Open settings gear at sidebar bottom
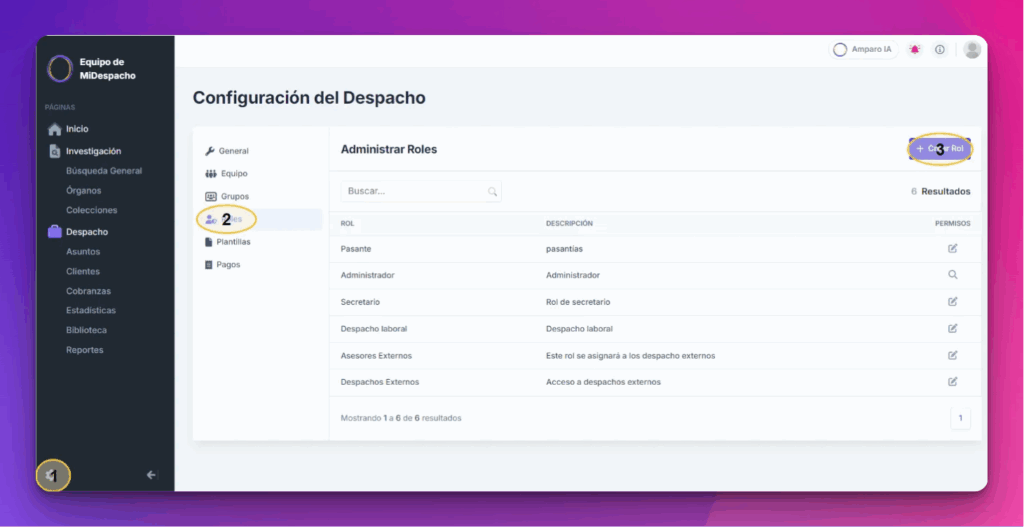Image resolution: width=1024 pixels, height=527 pixels. click(x=52, y=475)
